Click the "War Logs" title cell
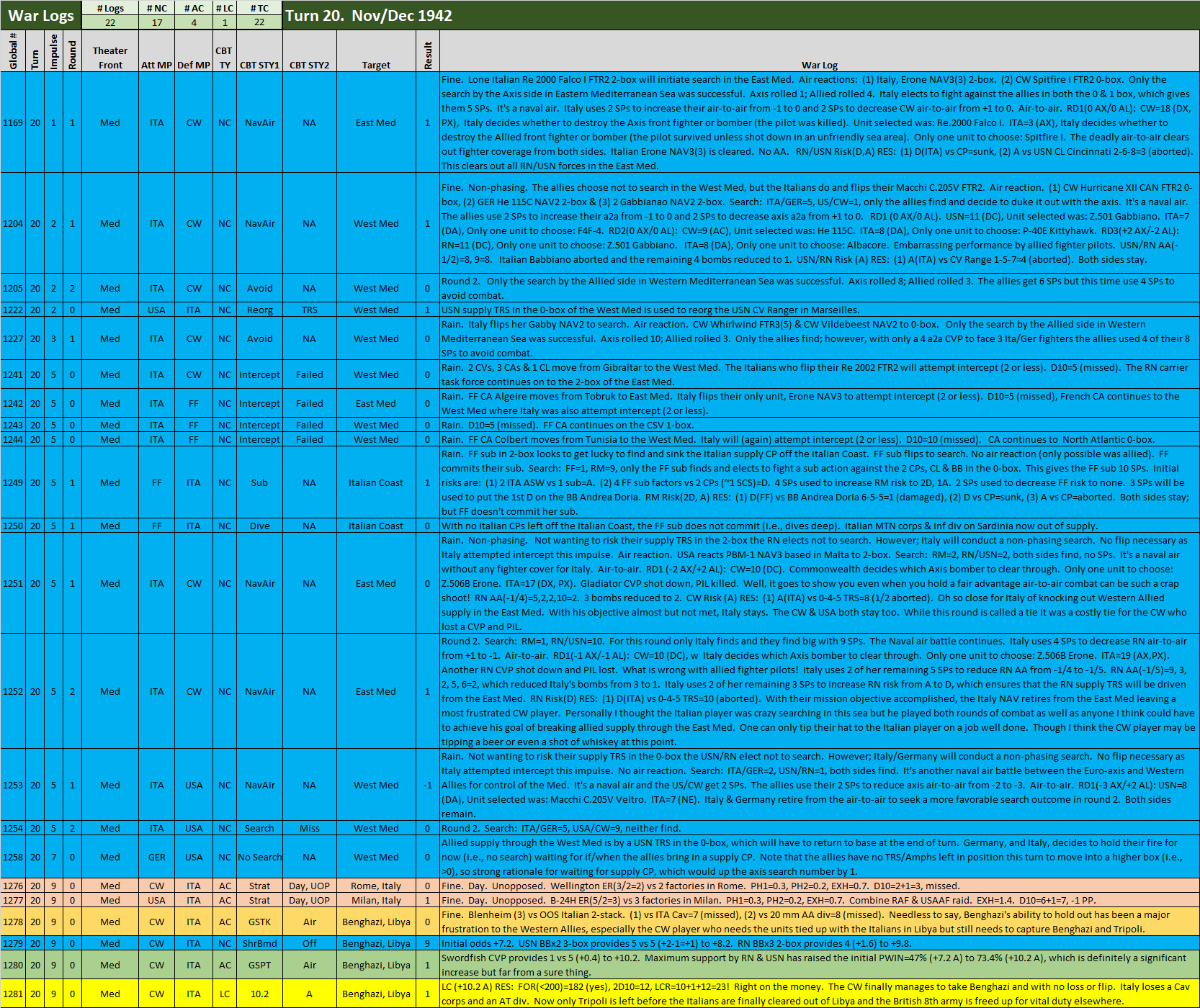 [41, 15]
